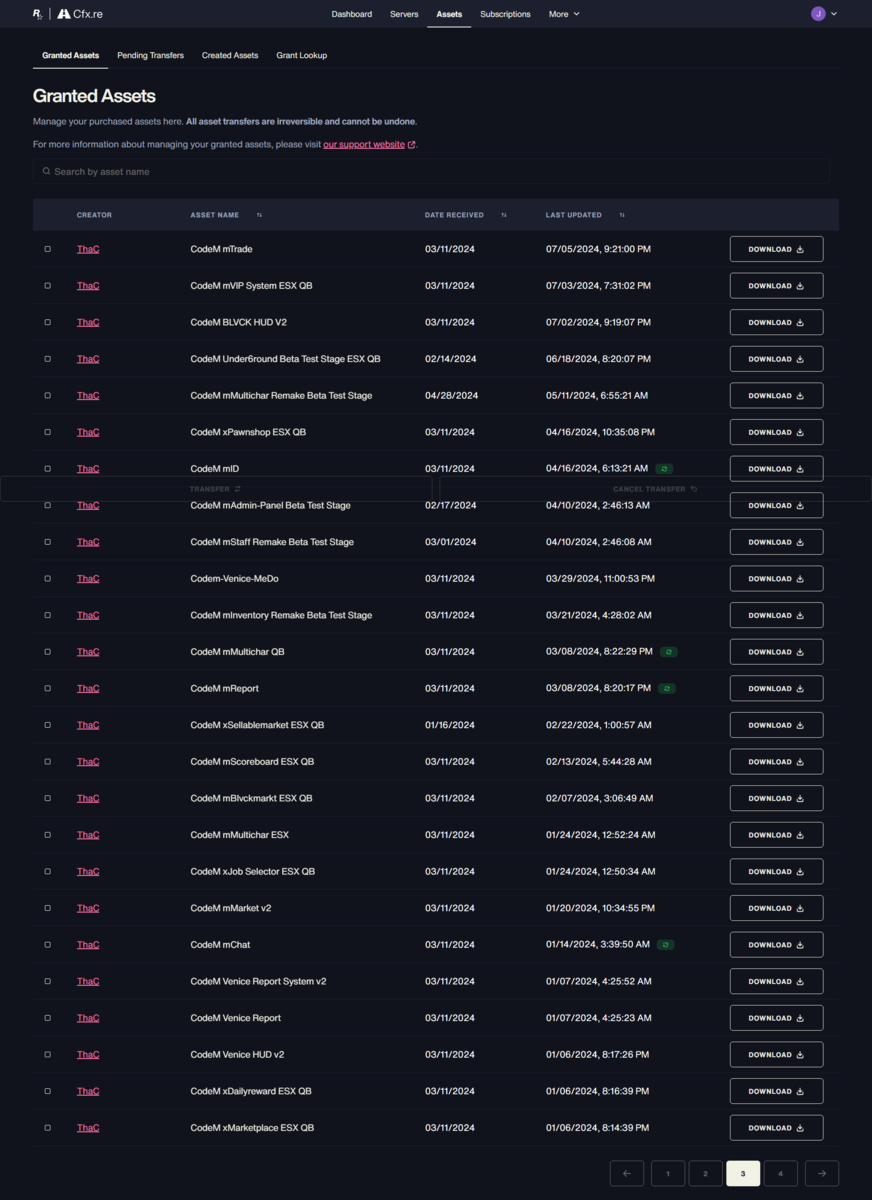This screenshot has height=1200, width=872.
Task: Select current page 3 button
Action: (x=743, y=1173)
